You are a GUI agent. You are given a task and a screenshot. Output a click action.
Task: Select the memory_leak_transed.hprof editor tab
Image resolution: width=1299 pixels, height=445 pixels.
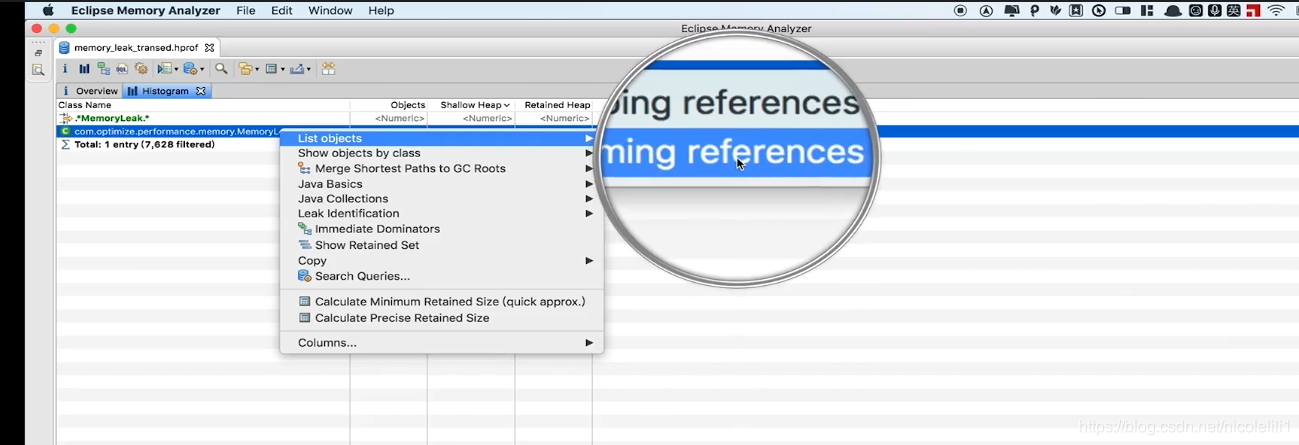click(136, 47)
